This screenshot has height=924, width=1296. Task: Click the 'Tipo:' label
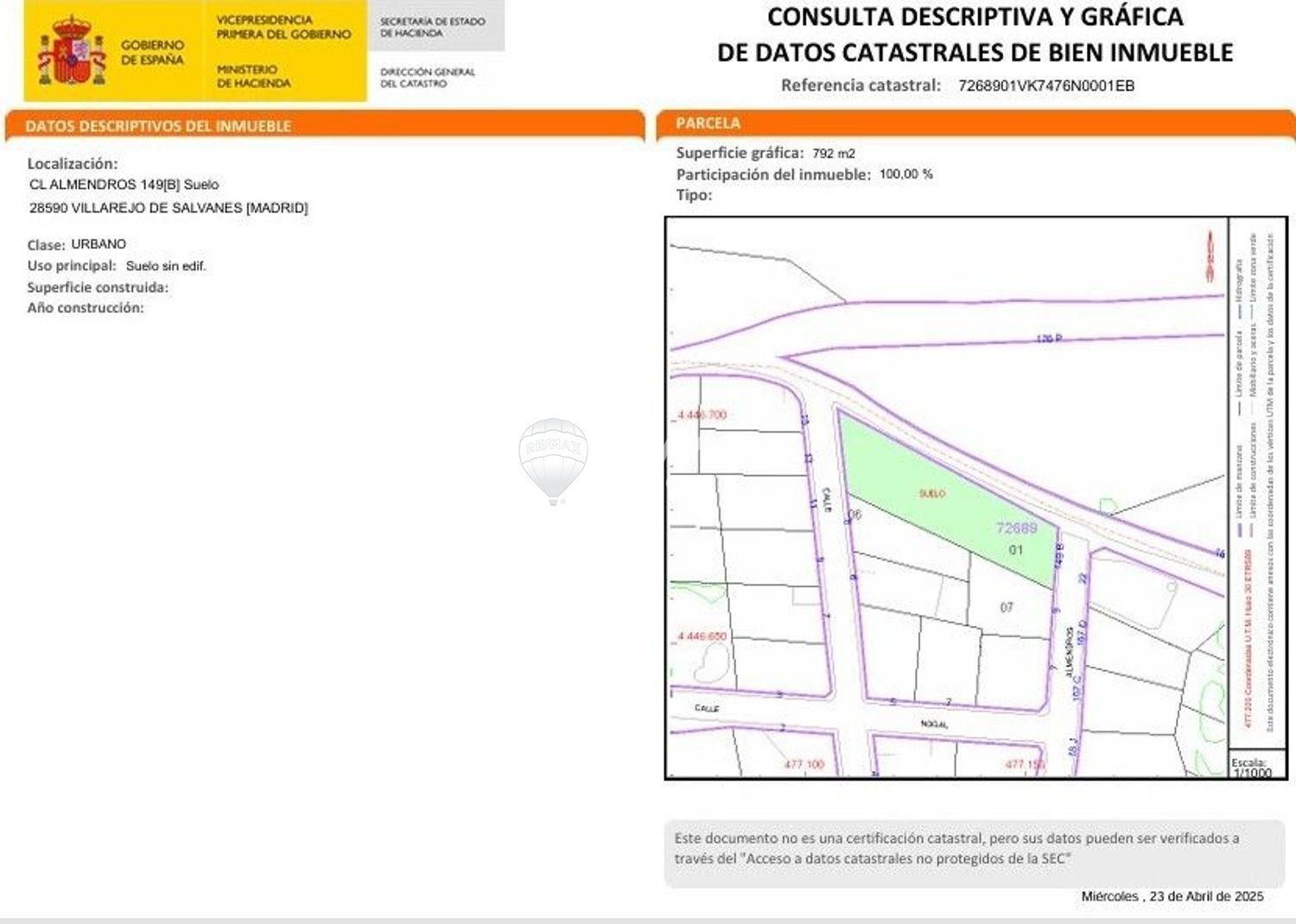tap(694, 195)
